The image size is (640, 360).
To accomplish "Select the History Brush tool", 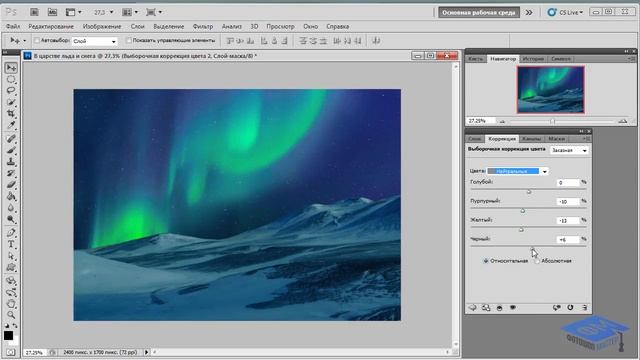I will [11, 173].
